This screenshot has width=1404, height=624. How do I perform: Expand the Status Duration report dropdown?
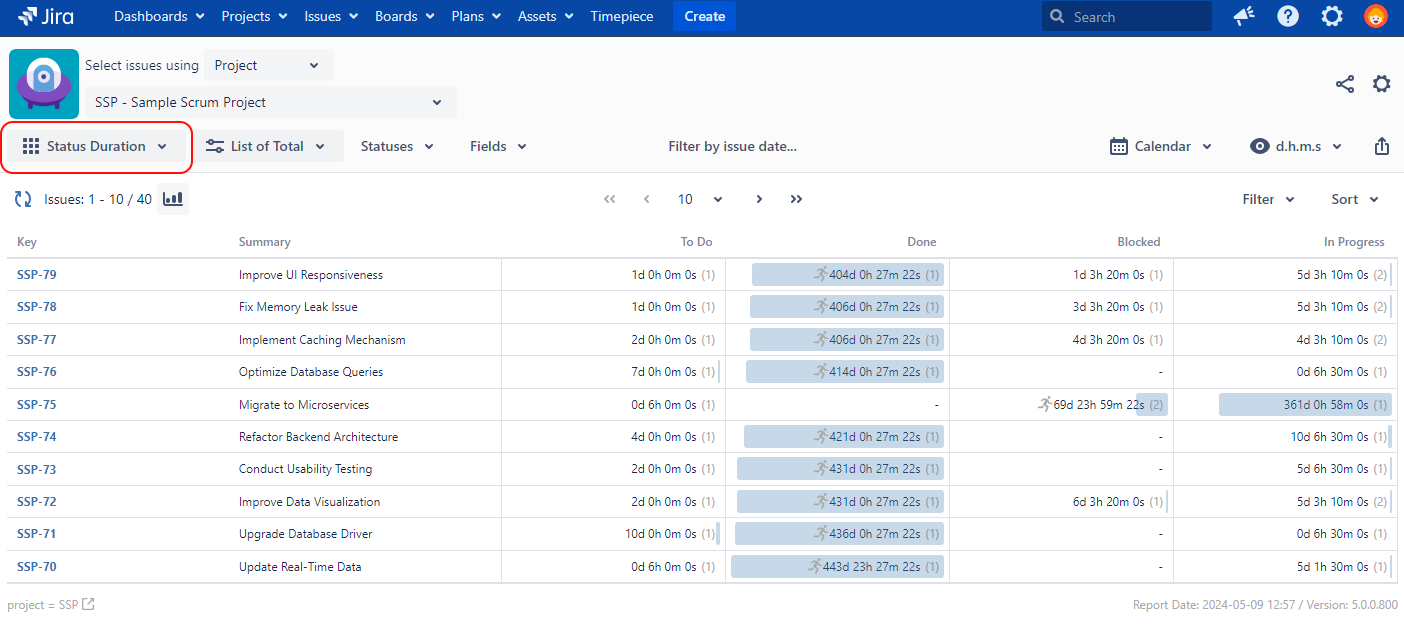97,146
